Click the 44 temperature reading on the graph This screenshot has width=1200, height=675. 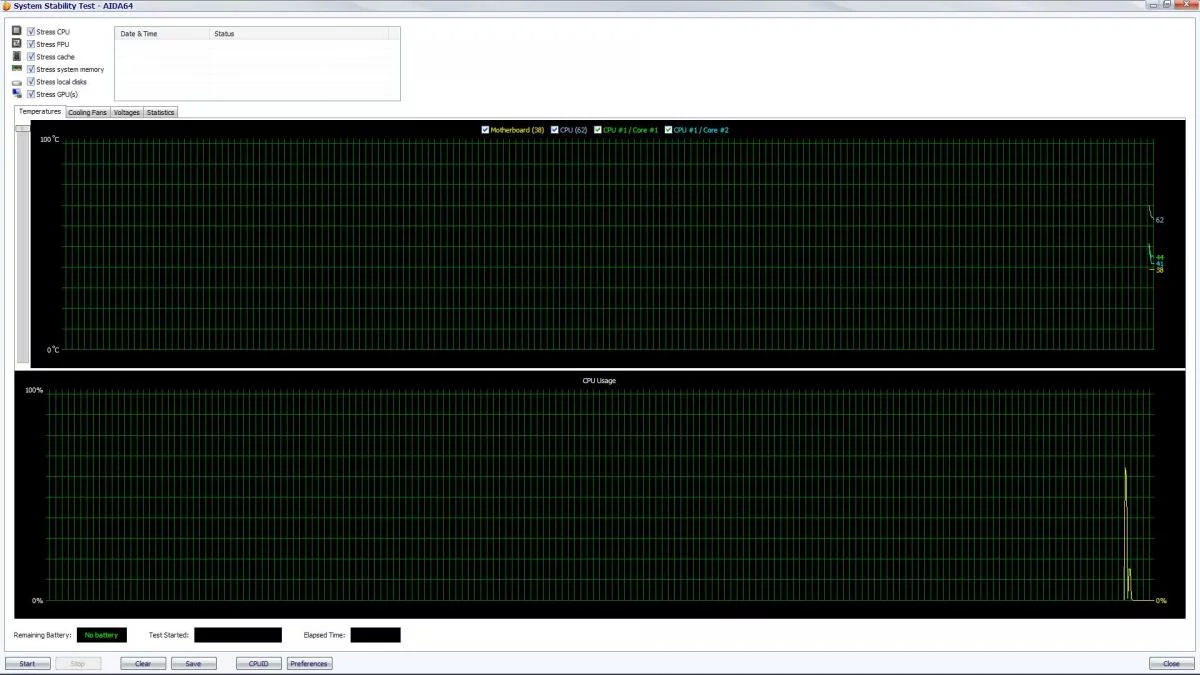pos(1160,257)
